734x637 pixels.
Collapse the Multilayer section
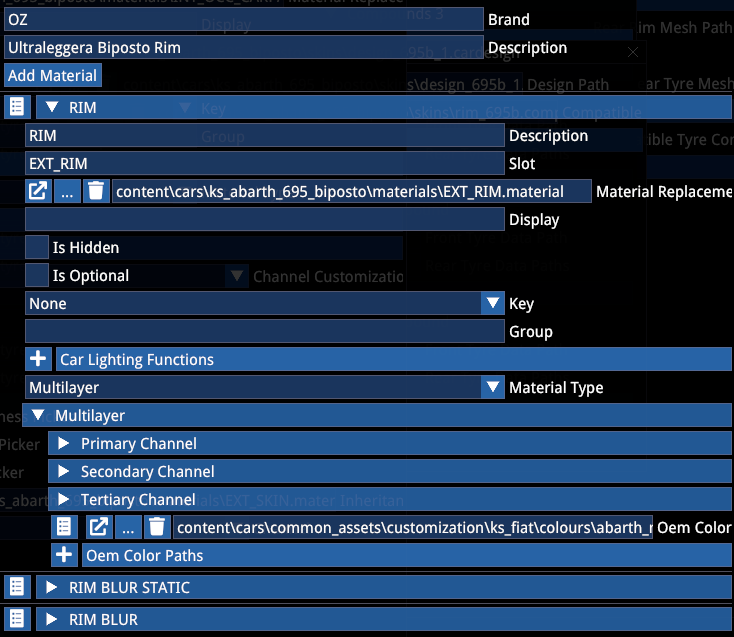click(x=38, y=415)
